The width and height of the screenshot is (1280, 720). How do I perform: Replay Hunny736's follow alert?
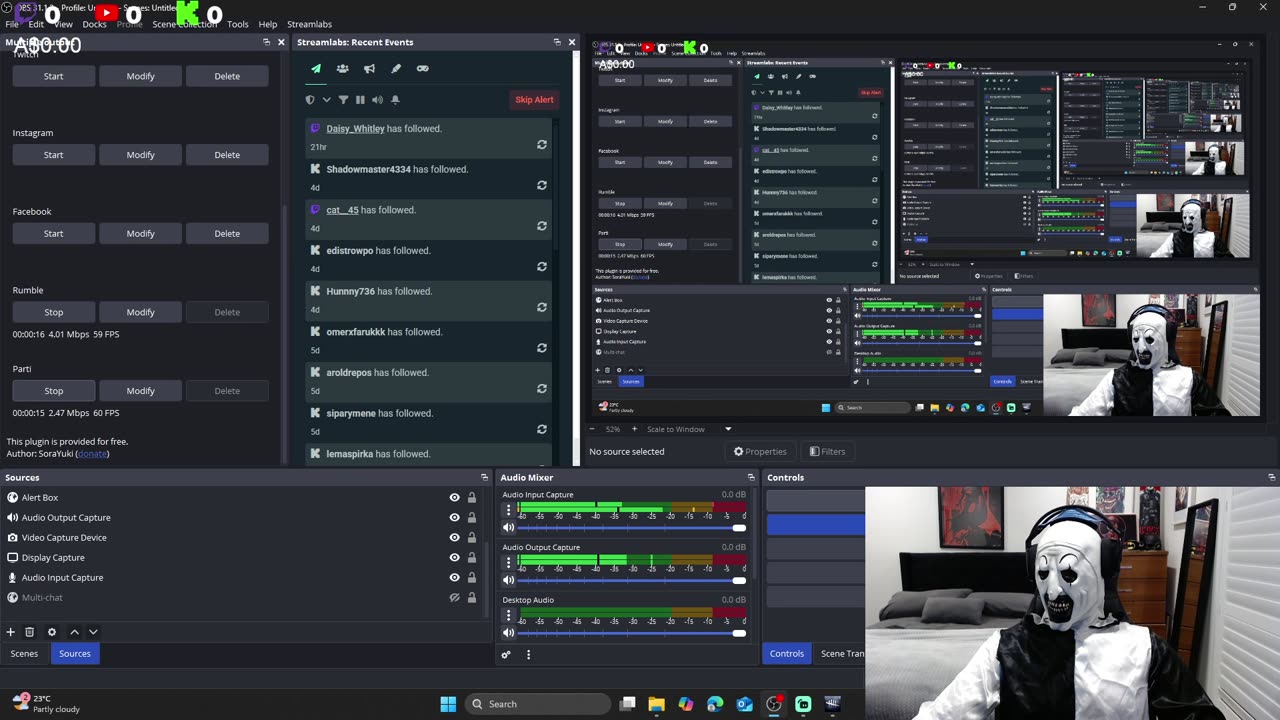point(542,308)
